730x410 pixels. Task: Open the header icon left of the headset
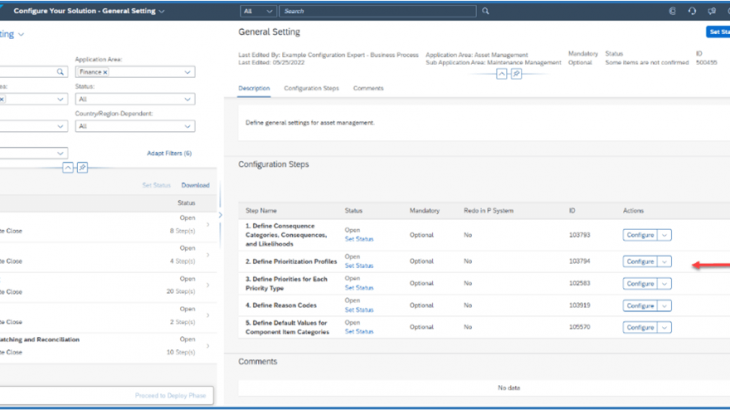click(672, 11)
